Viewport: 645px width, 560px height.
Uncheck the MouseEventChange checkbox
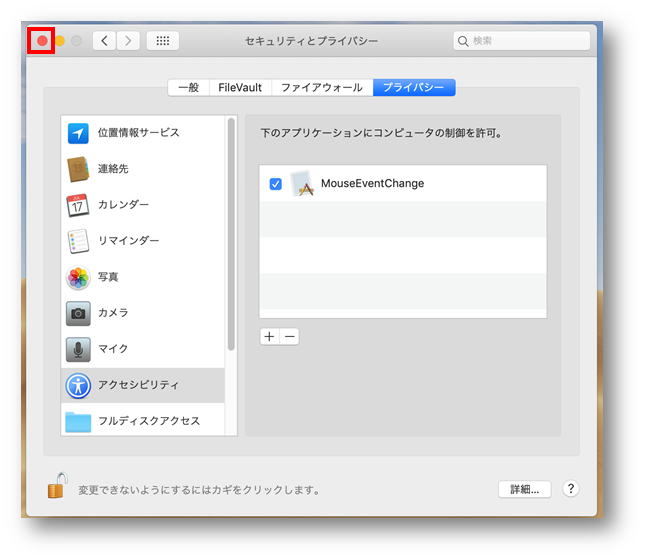(x=276, y=184)
